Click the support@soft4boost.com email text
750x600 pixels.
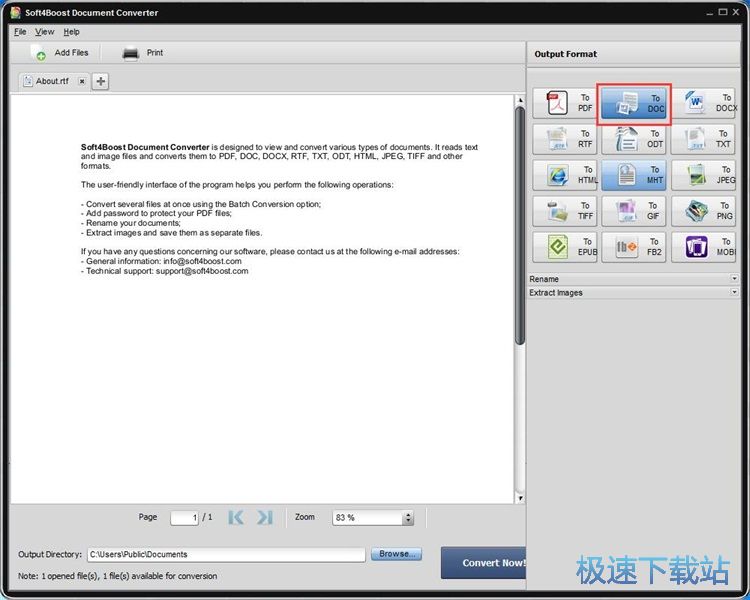[x=202, y=271]
